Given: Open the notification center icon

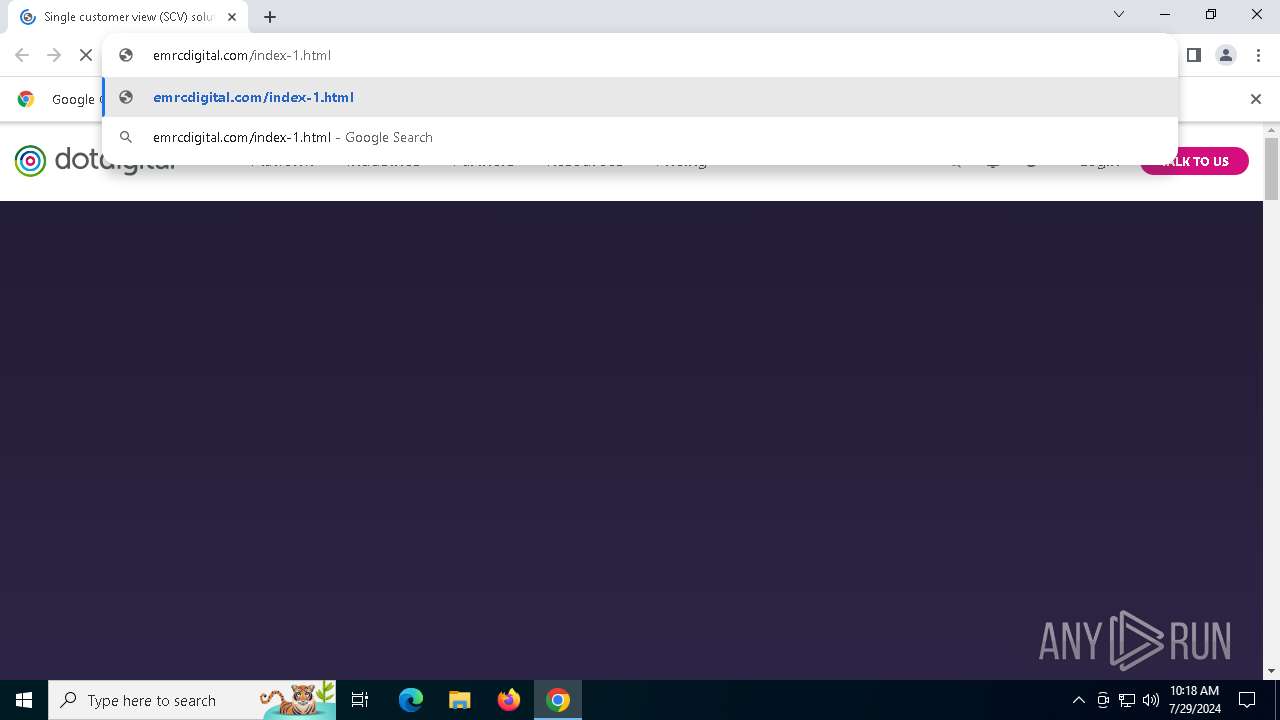Looking at the screenshot, I should coord(1247,700).
